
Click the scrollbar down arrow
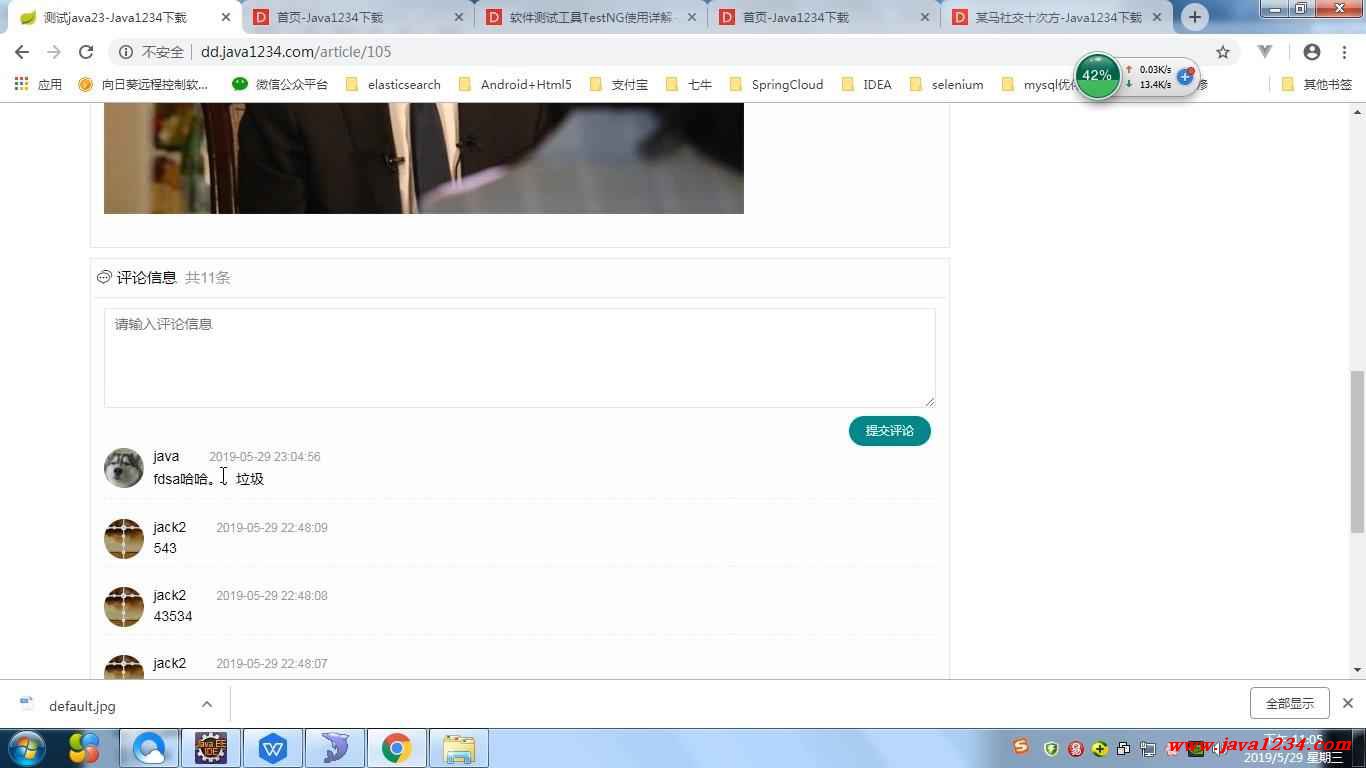[1357, 670]
